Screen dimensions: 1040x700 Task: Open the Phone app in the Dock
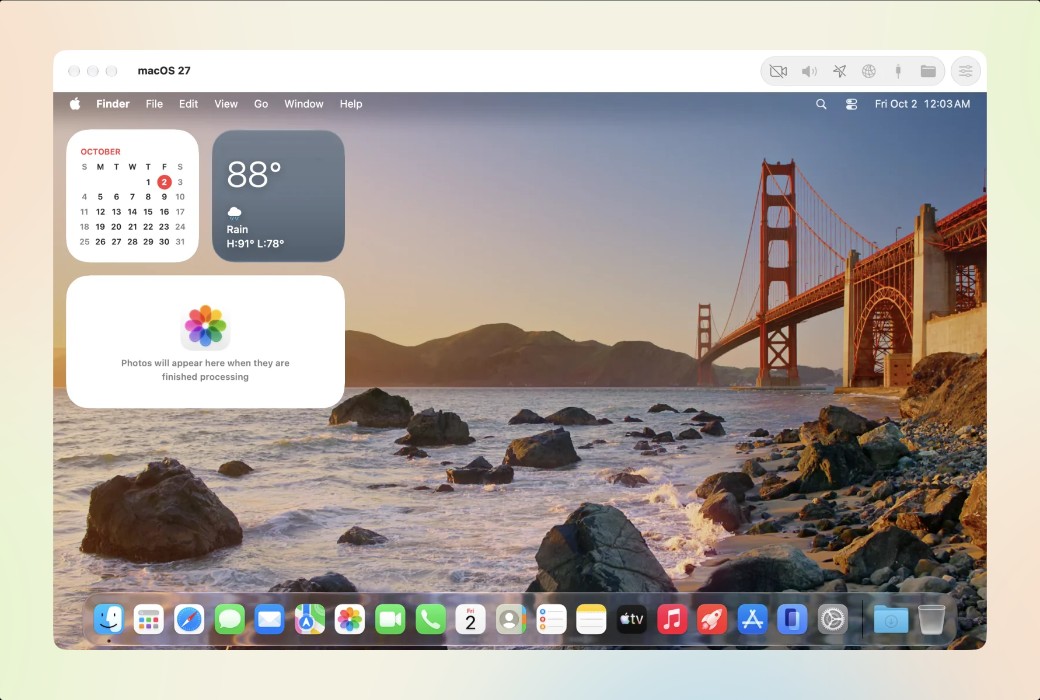[430, 620]
